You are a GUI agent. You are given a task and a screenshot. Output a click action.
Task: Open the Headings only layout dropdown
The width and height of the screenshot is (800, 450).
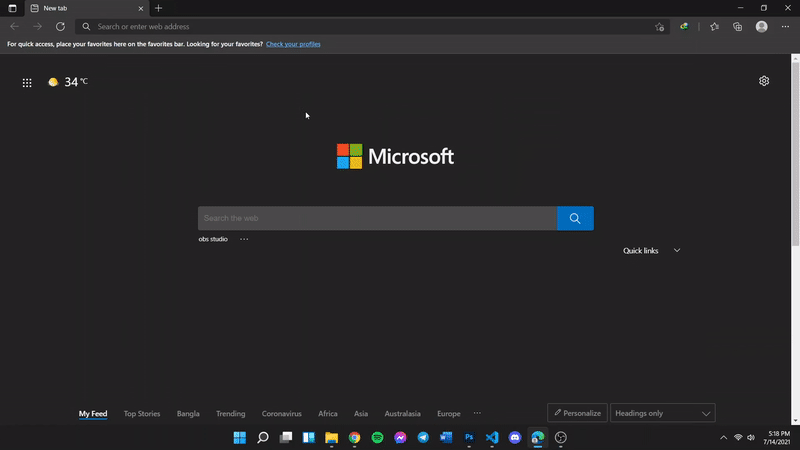[x=662, y=413]
